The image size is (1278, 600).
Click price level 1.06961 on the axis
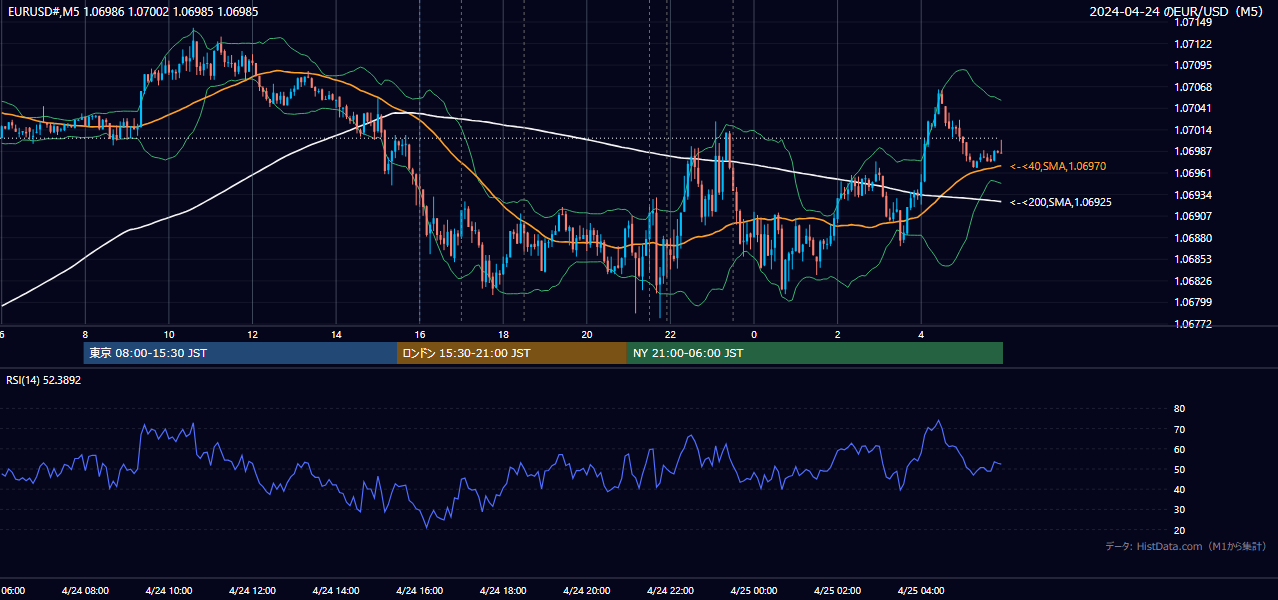[1193, 173]
